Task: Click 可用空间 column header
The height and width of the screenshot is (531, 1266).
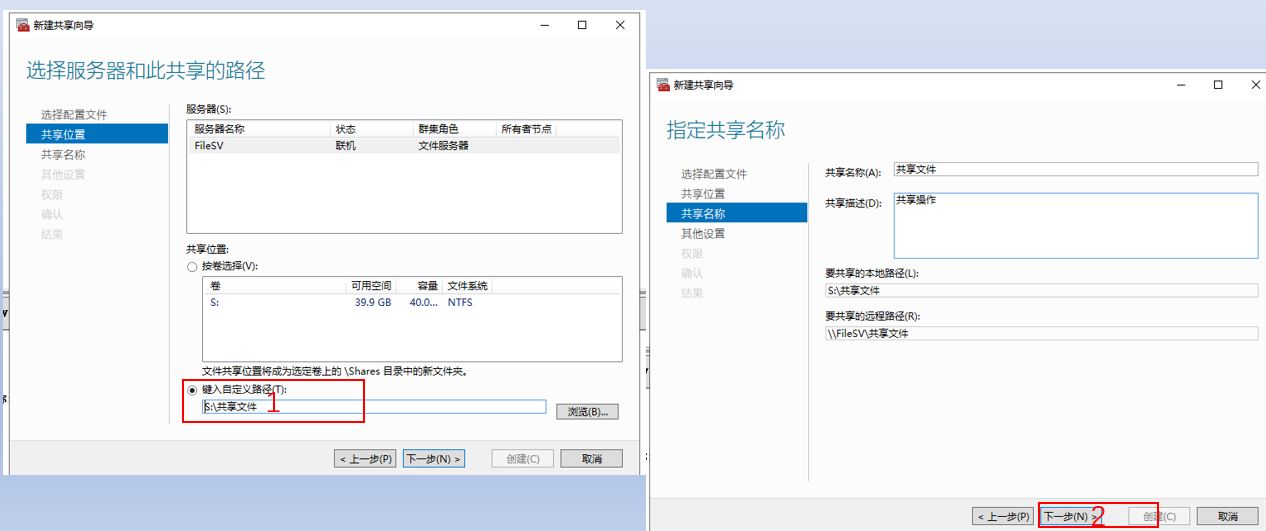Action: click(x=371, y=286)
